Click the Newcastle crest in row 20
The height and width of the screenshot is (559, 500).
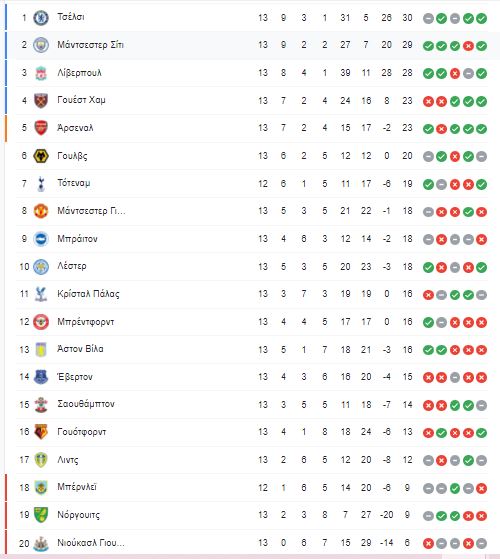[x=41, y=543]
